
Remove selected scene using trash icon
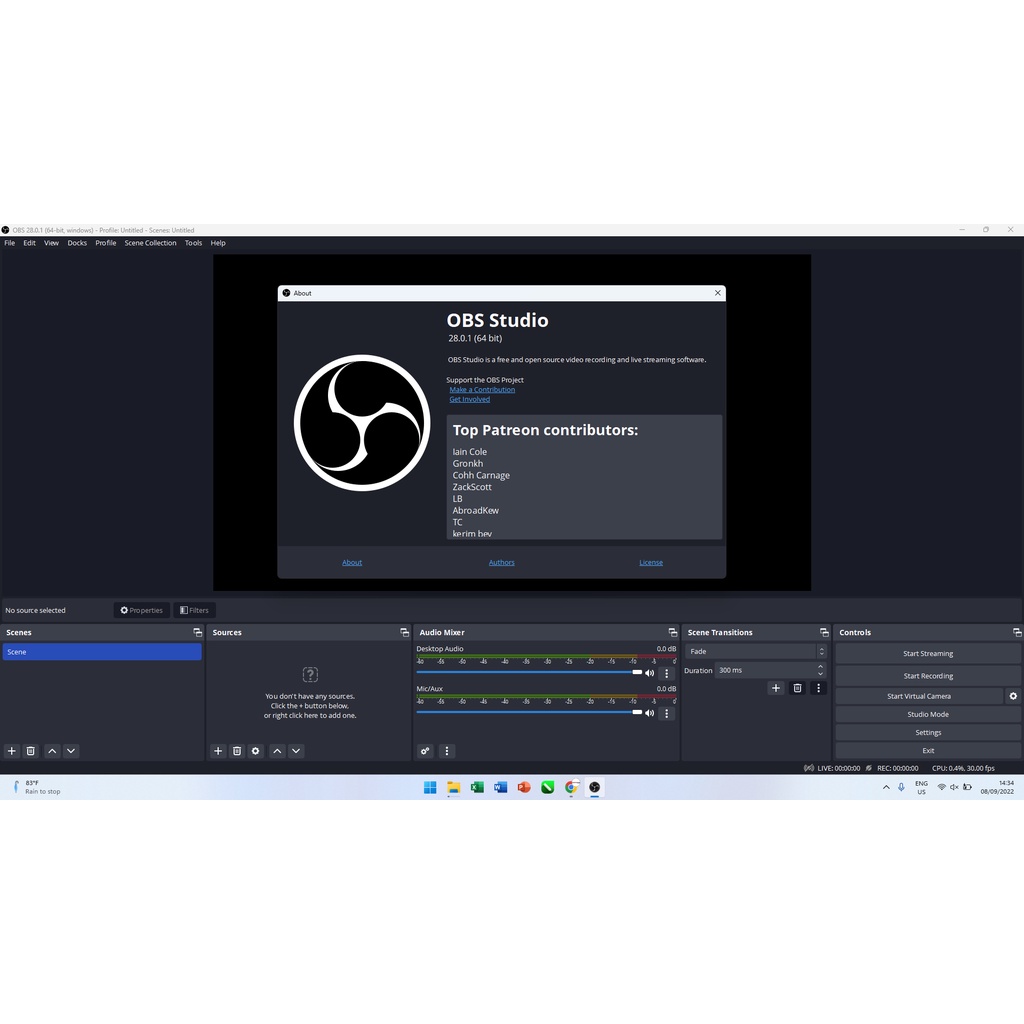tap(31, 751)
